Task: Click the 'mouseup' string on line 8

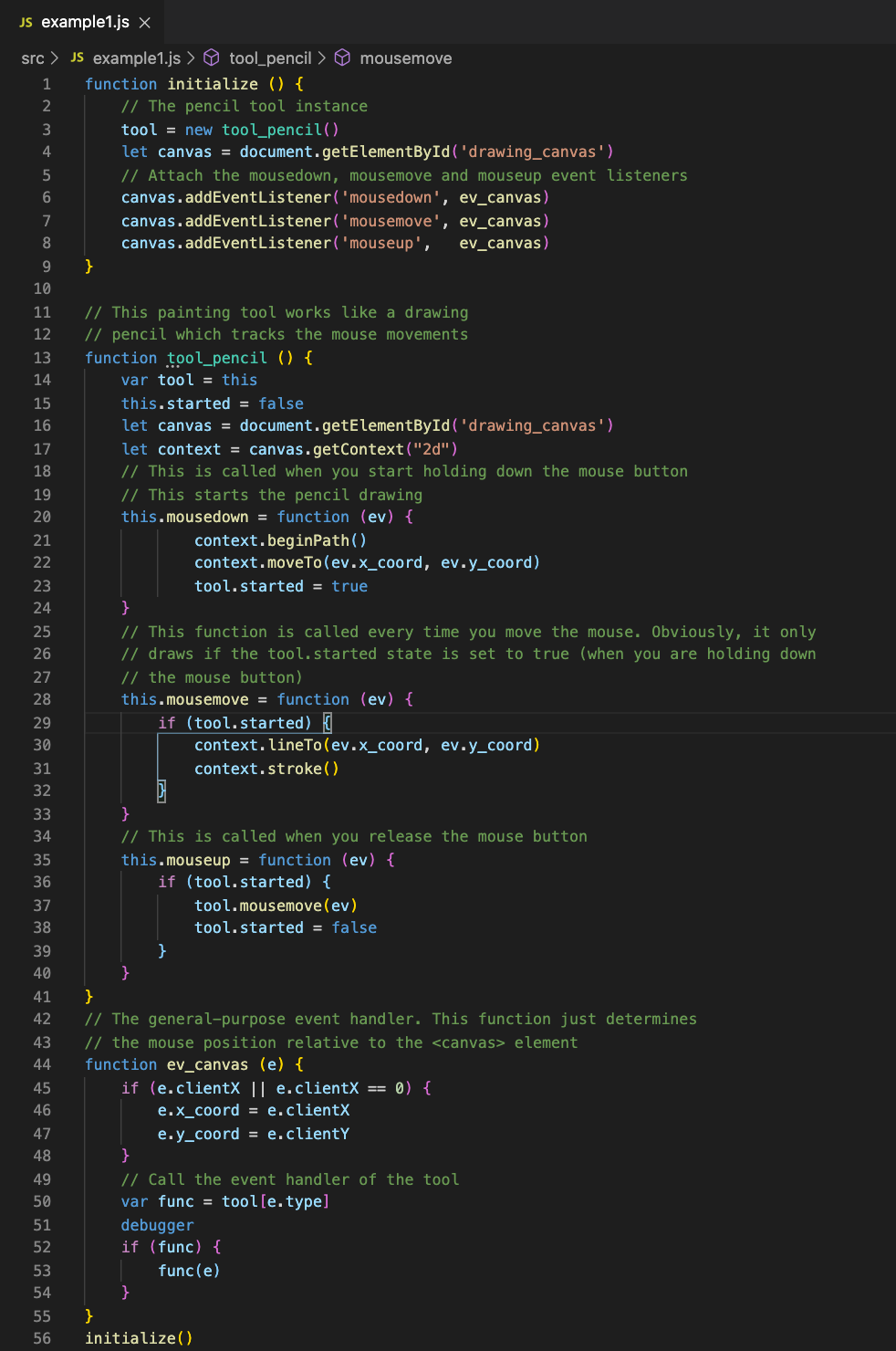Action: coord(381,243)
